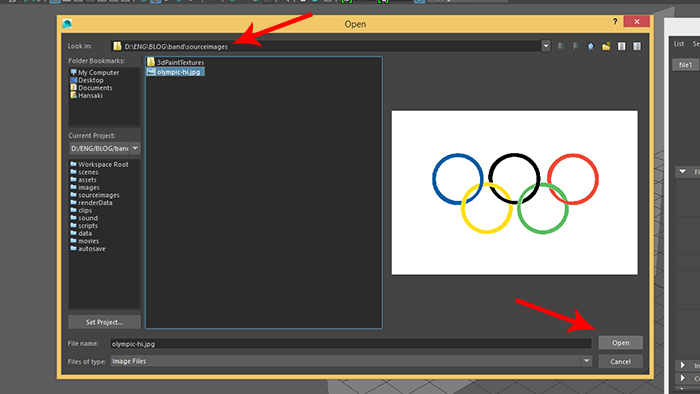This screenshot has height=394, width=700.
Task: Select My Computer bookmark
Action: pyautogui.click(x=95, y=72)
